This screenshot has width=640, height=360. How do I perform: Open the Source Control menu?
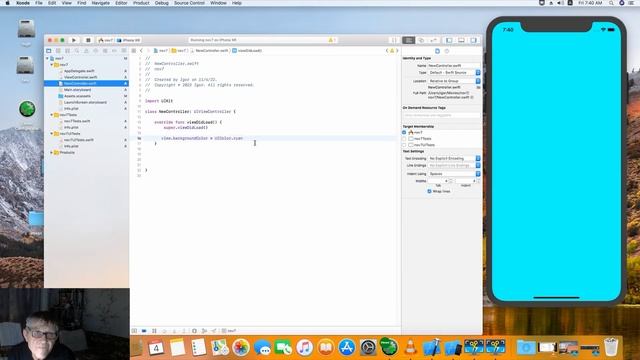click(x=189, y=3)
